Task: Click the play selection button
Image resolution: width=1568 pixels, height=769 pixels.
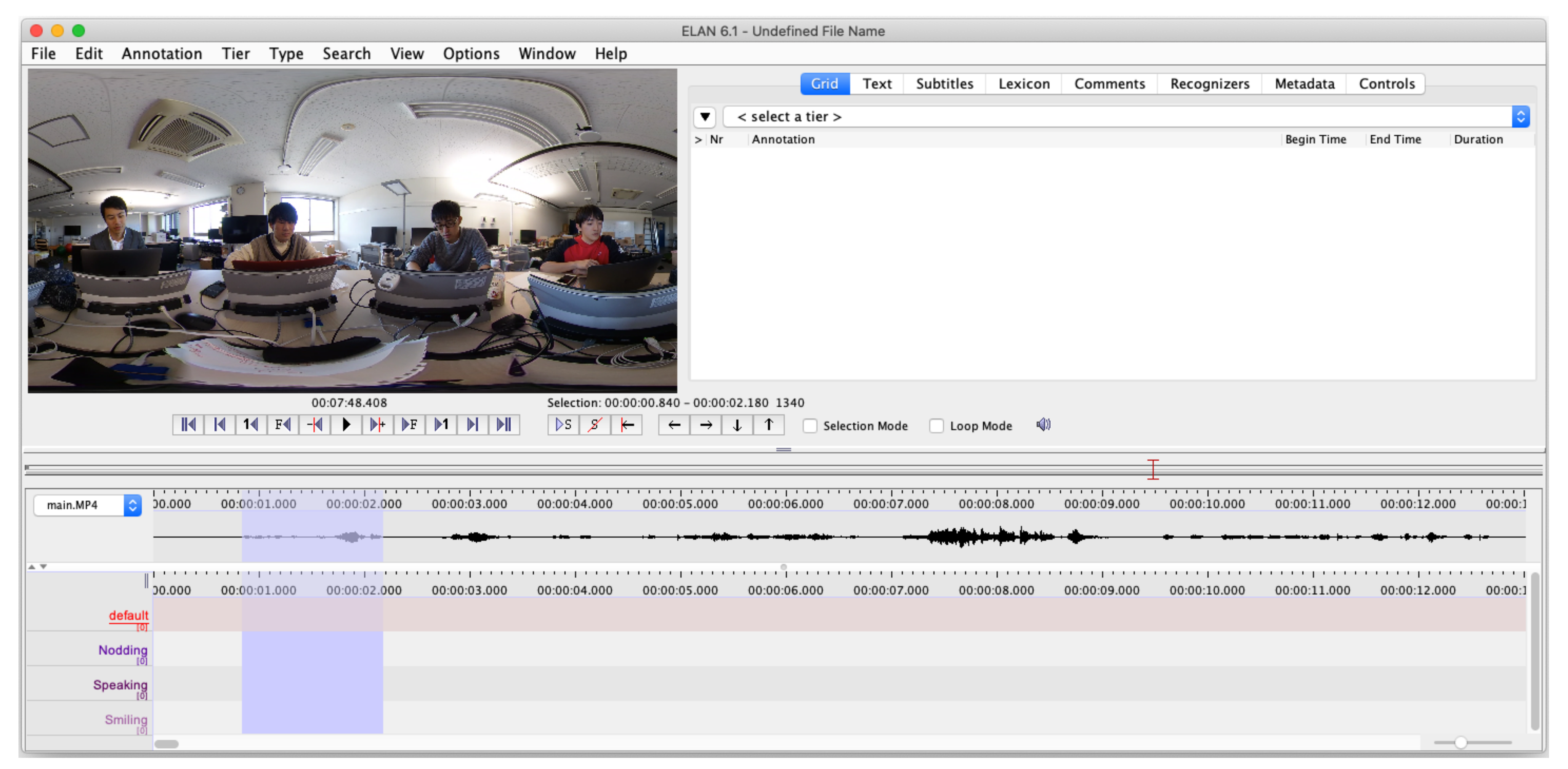Action: pyautogui.click(x=563, y=425)
